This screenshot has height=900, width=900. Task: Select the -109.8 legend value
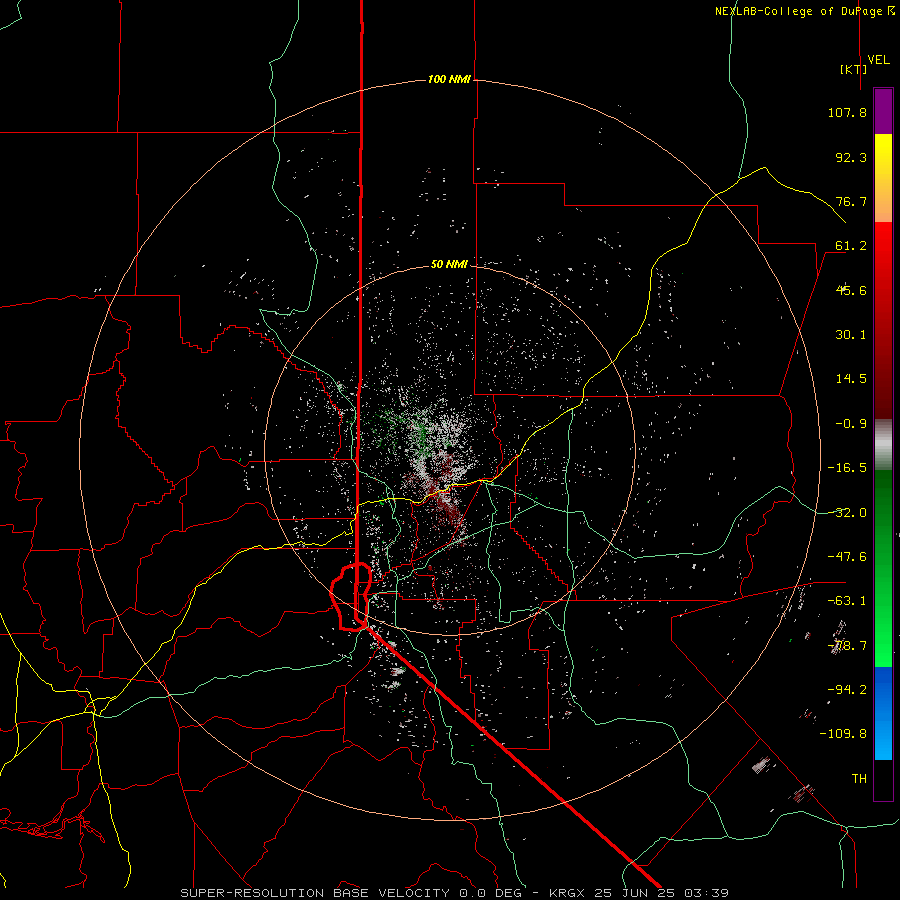843,734
